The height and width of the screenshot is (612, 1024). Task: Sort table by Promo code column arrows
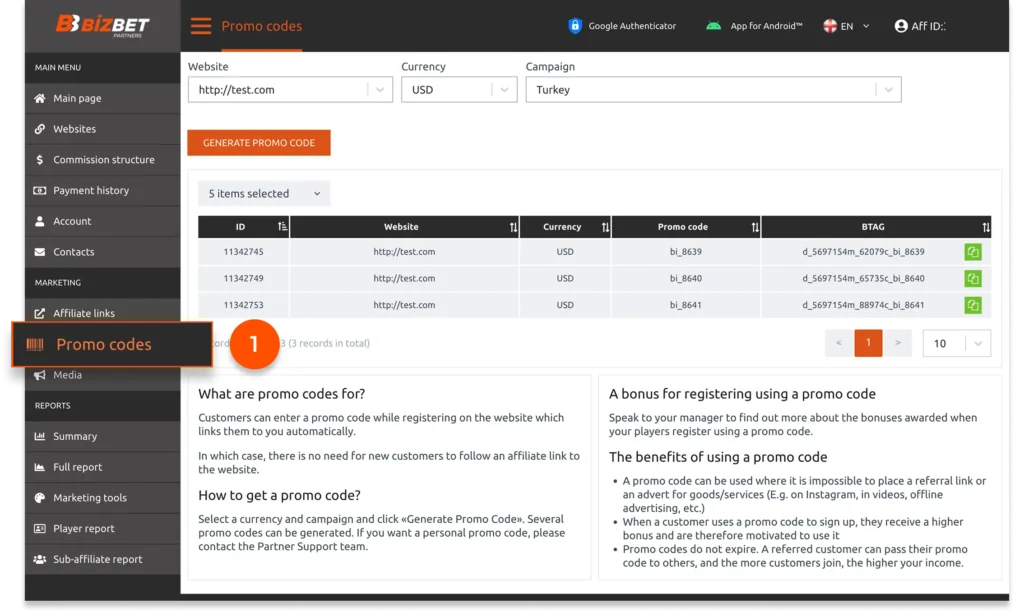[755, 227]
